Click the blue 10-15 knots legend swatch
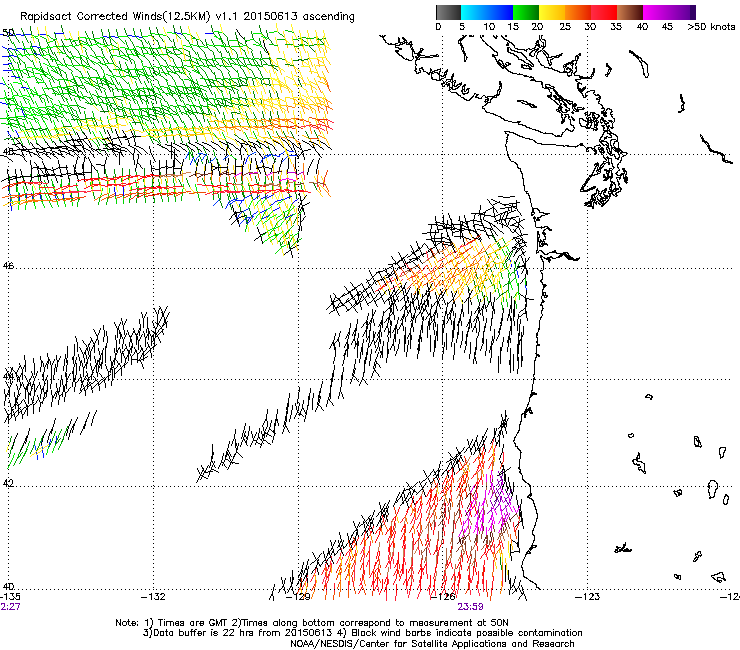 point(500,12)
